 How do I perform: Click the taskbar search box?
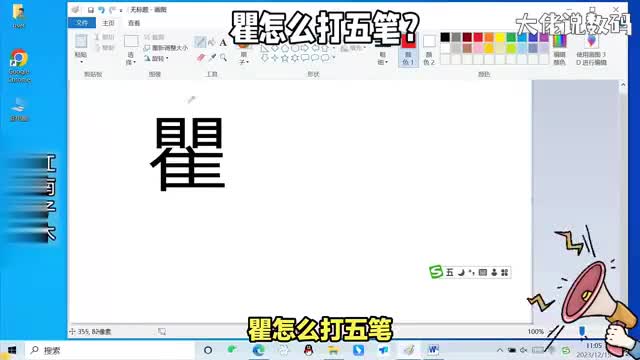pos(110,350)
